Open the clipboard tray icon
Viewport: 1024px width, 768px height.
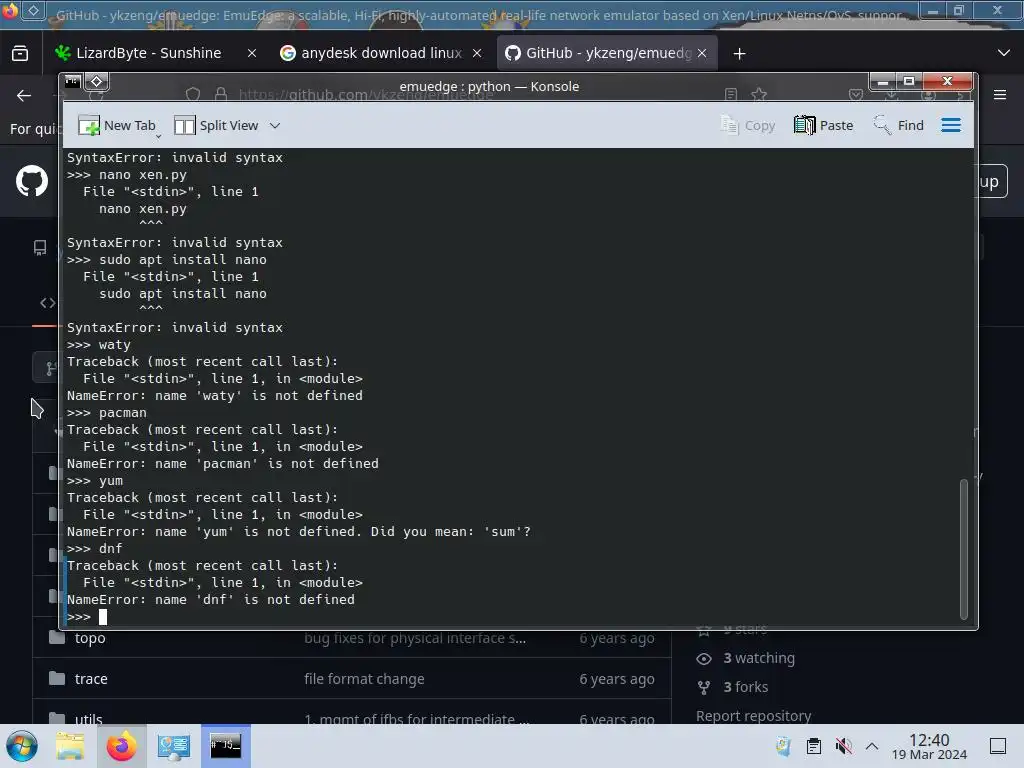point(814,746)
